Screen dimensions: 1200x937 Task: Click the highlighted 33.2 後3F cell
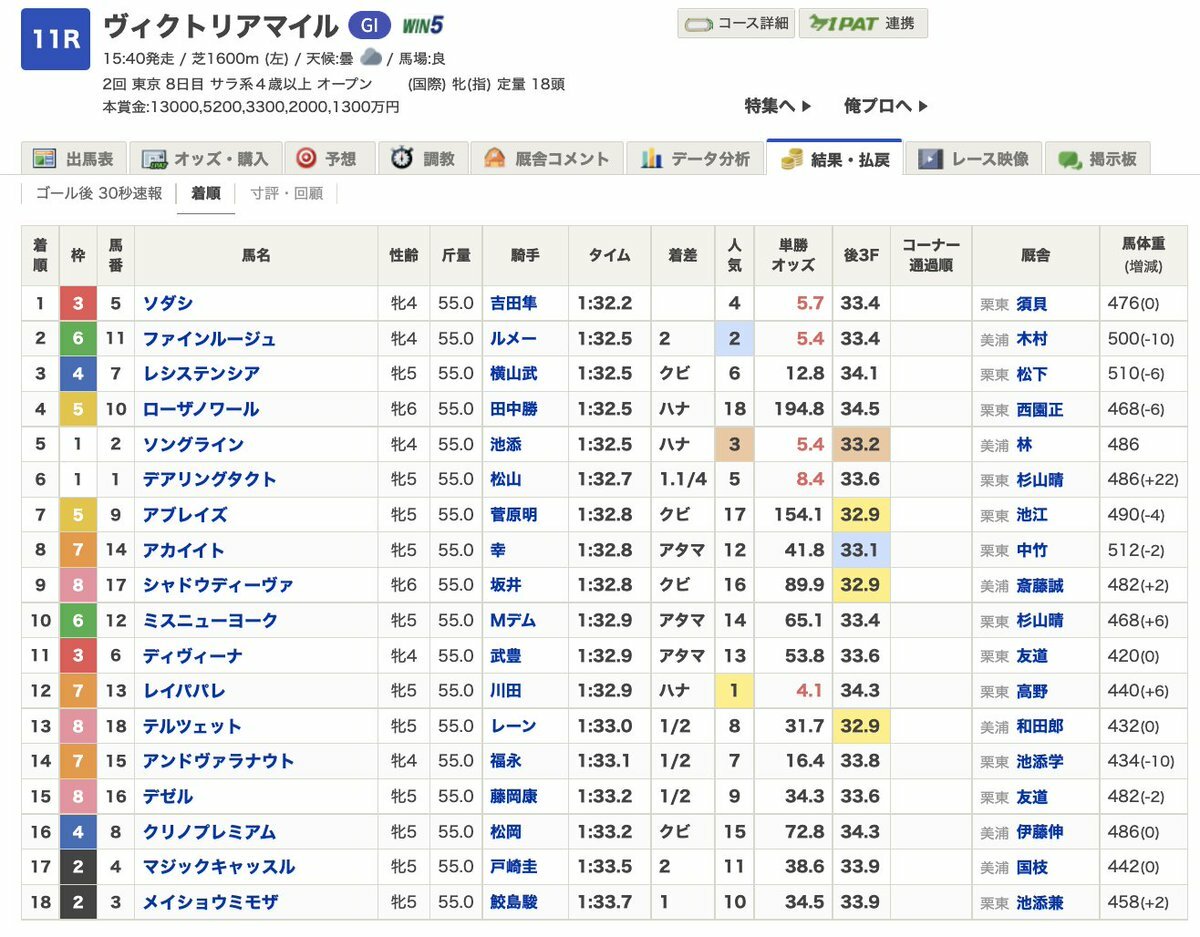tap(860, 444)
